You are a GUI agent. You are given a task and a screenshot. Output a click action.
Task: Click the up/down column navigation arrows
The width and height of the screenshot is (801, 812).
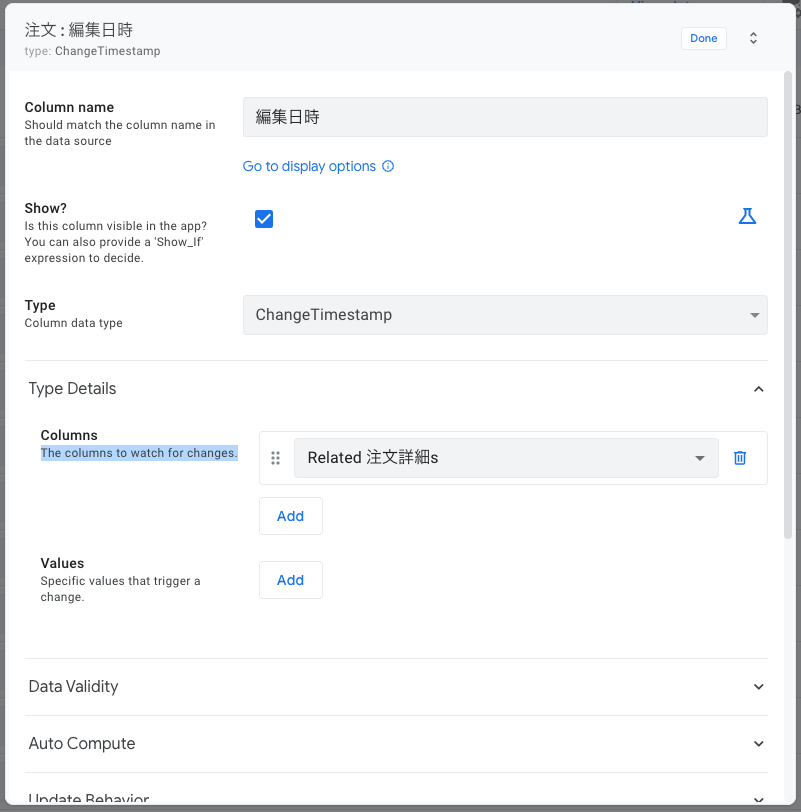[x=753, y=38]
